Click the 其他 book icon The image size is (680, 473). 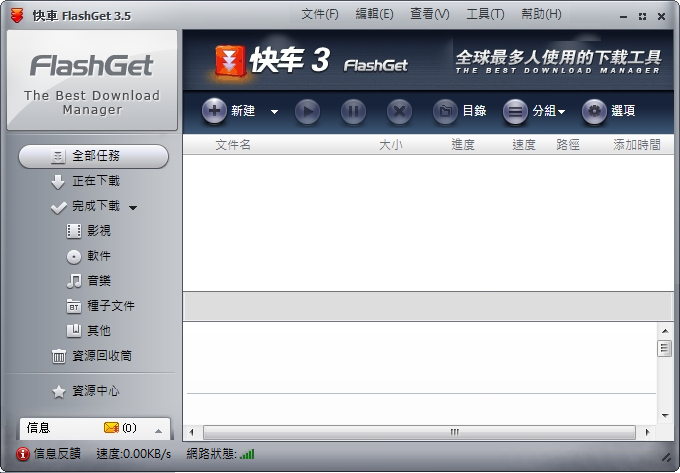[x=74, y=331]
